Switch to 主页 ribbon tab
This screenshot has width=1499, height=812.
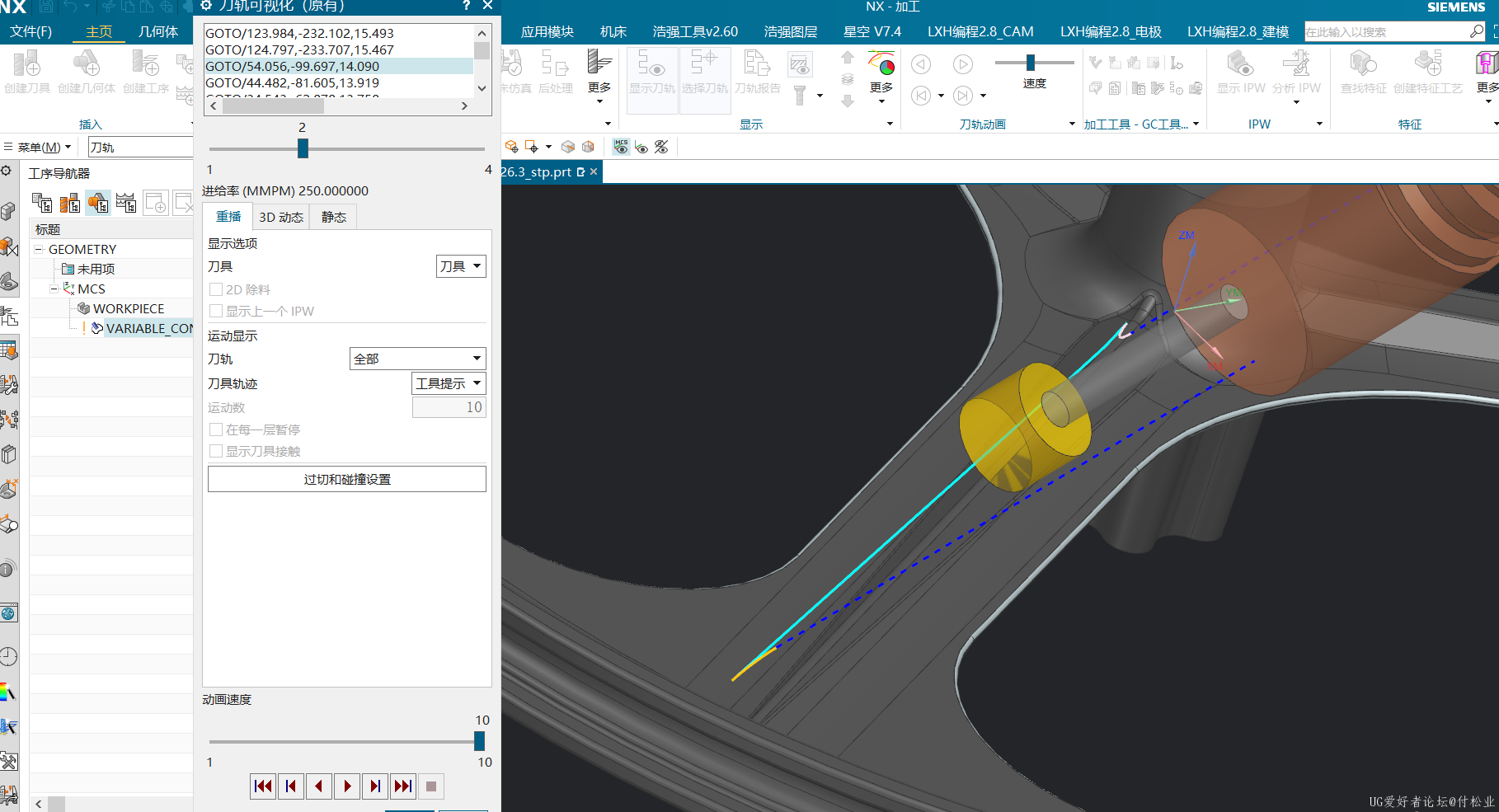[99, 31]
